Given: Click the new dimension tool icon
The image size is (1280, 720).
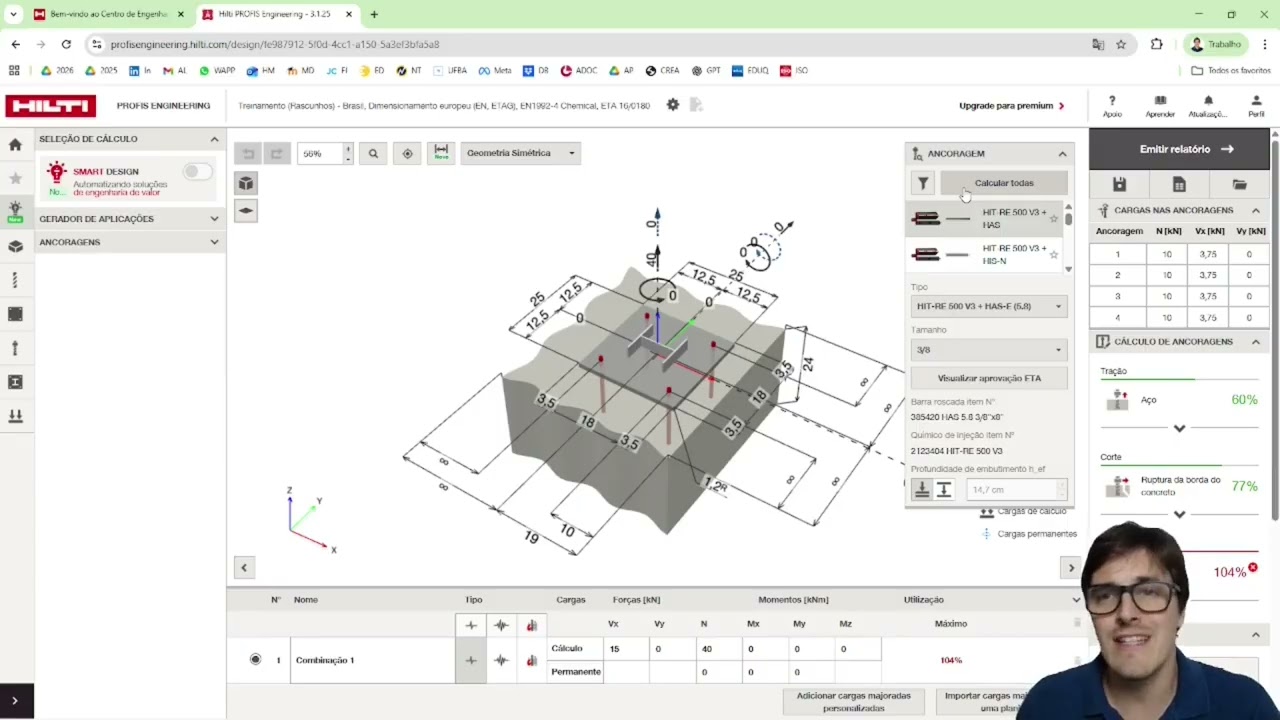Looking at the screenshot, I should pyautogui.click(x=441, y=153).
